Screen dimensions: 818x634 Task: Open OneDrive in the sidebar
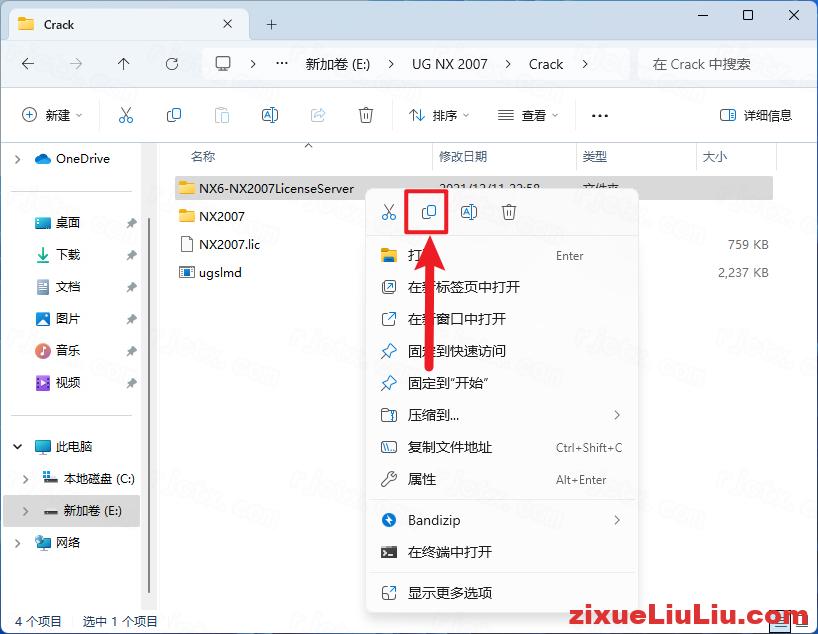[73, 159]
